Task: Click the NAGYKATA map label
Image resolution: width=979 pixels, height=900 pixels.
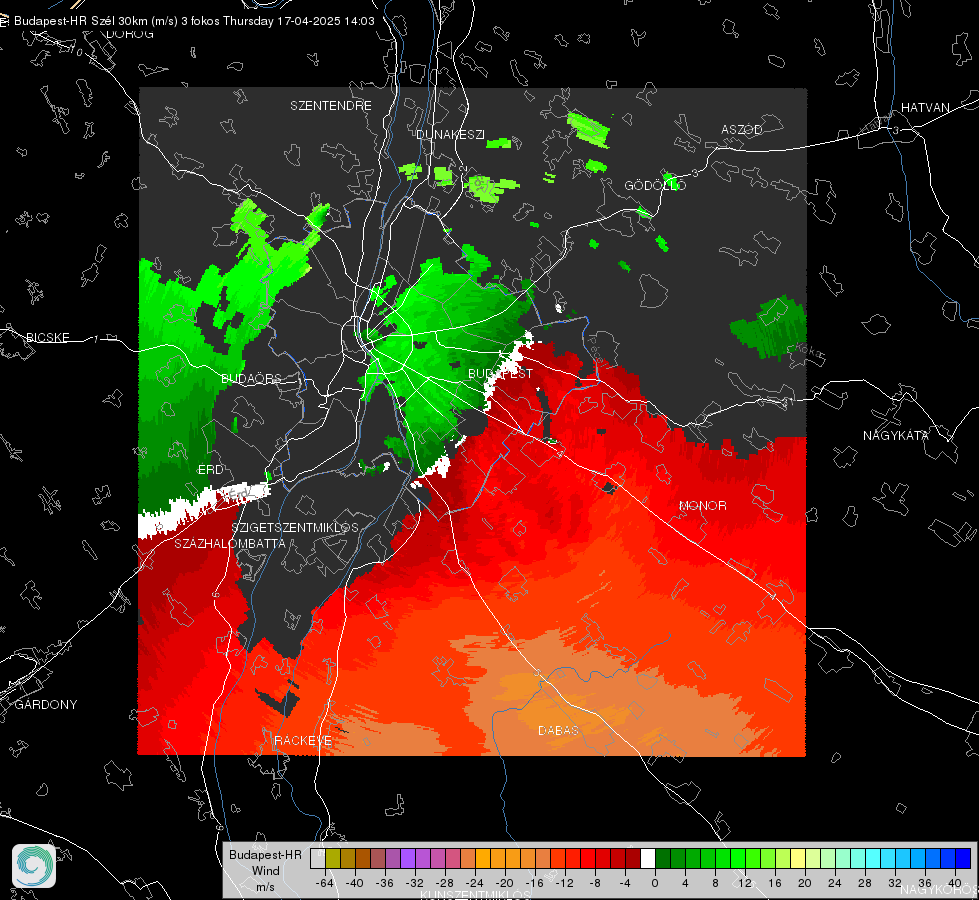Action: click(895, 435)
